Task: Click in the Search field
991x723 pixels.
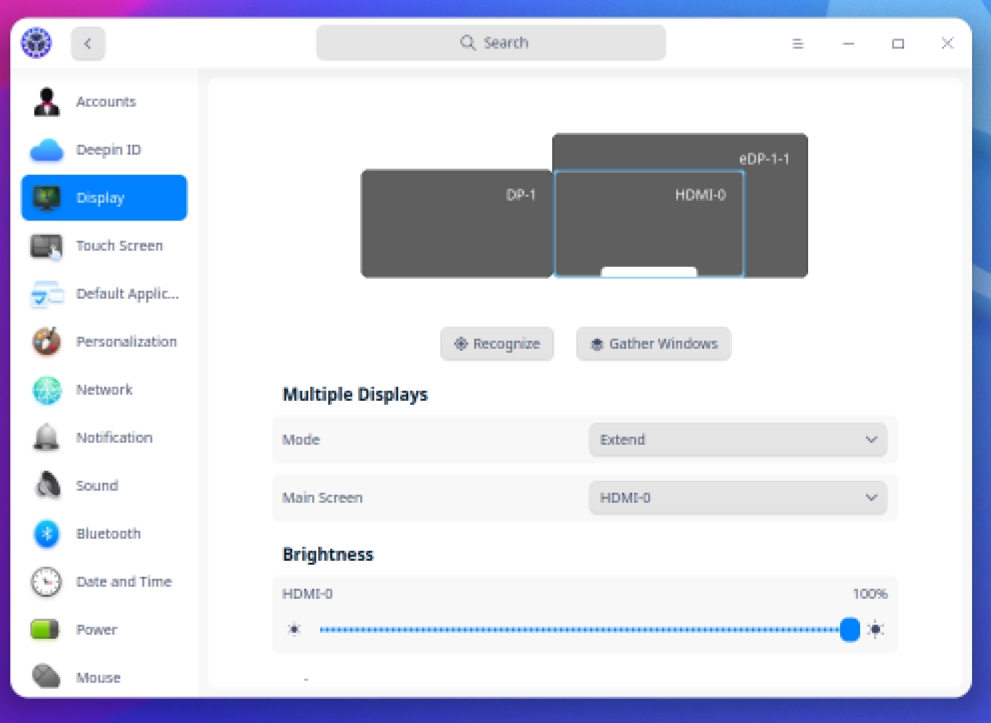Action: tap(491, 43)
